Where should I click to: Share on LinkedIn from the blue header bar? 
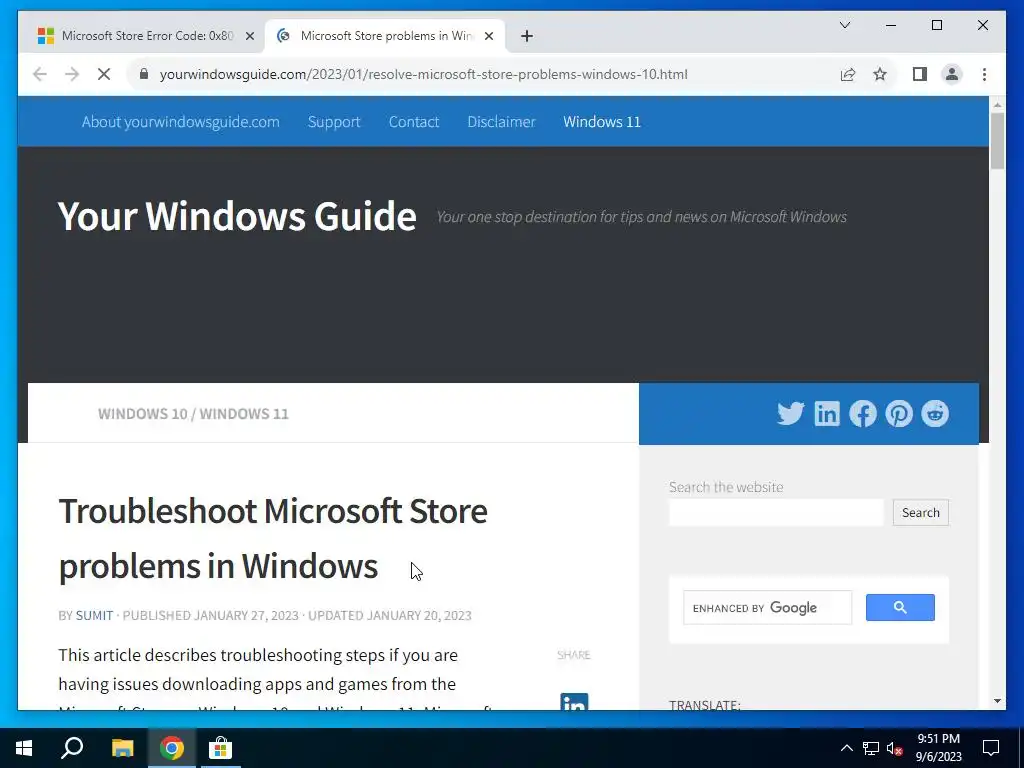click(x=827, y=413)
